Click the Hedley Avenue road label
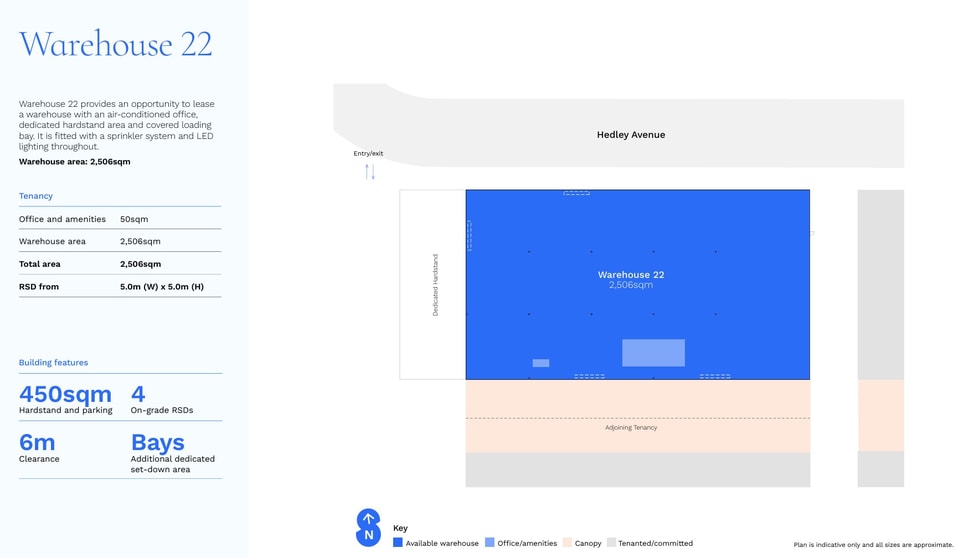Image resolution: width=964 pixels, height=558 pixels. click(631, 135)
